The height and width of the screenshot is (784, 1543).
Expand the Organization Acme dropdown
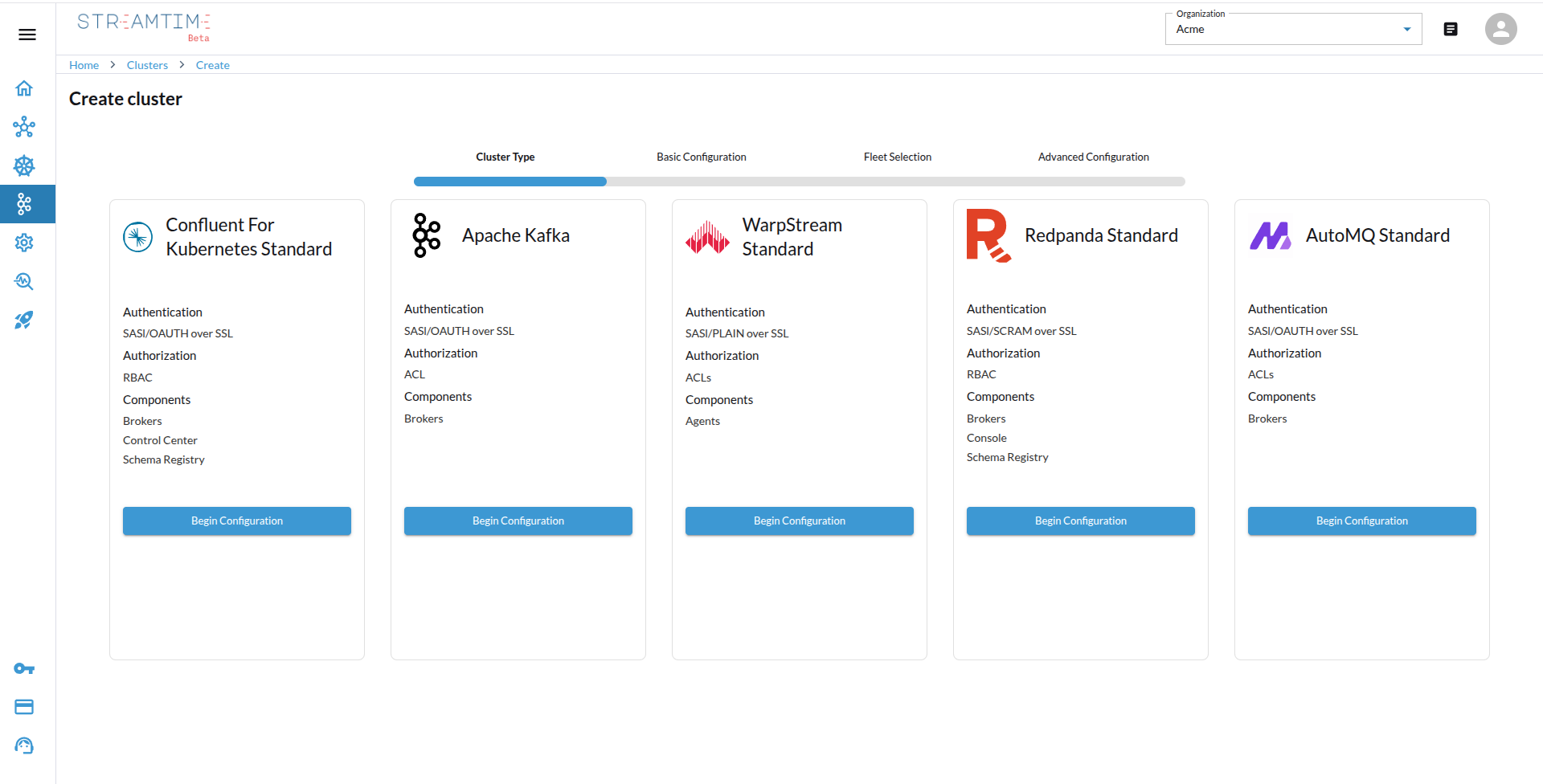(1293, 29)
